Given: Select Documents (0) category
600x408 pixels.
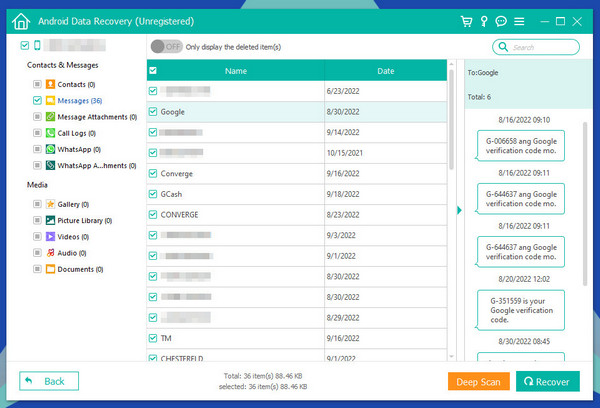Looking at the screenshot, I should click(80, 269).
